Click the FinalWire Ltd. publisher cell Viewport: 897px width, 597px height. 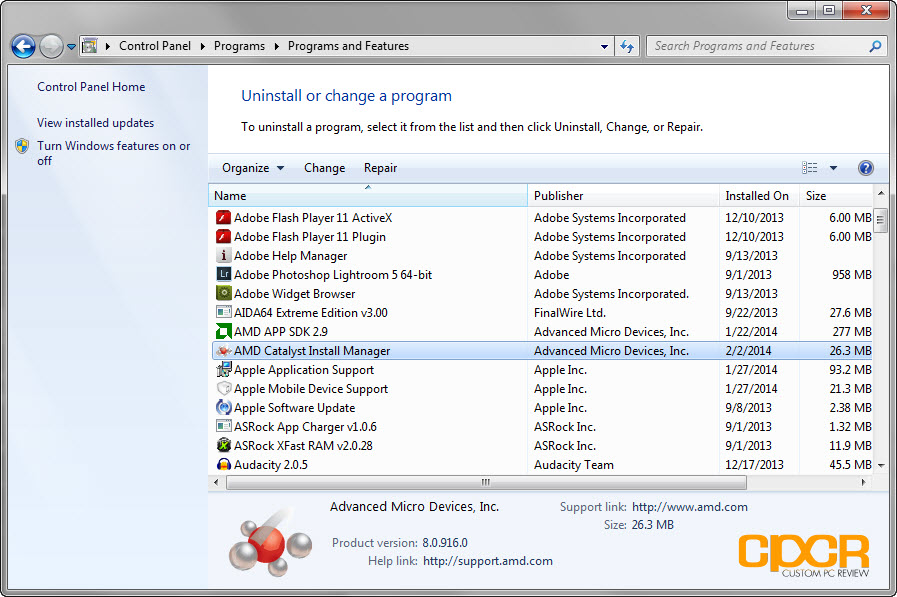point(570,313)
